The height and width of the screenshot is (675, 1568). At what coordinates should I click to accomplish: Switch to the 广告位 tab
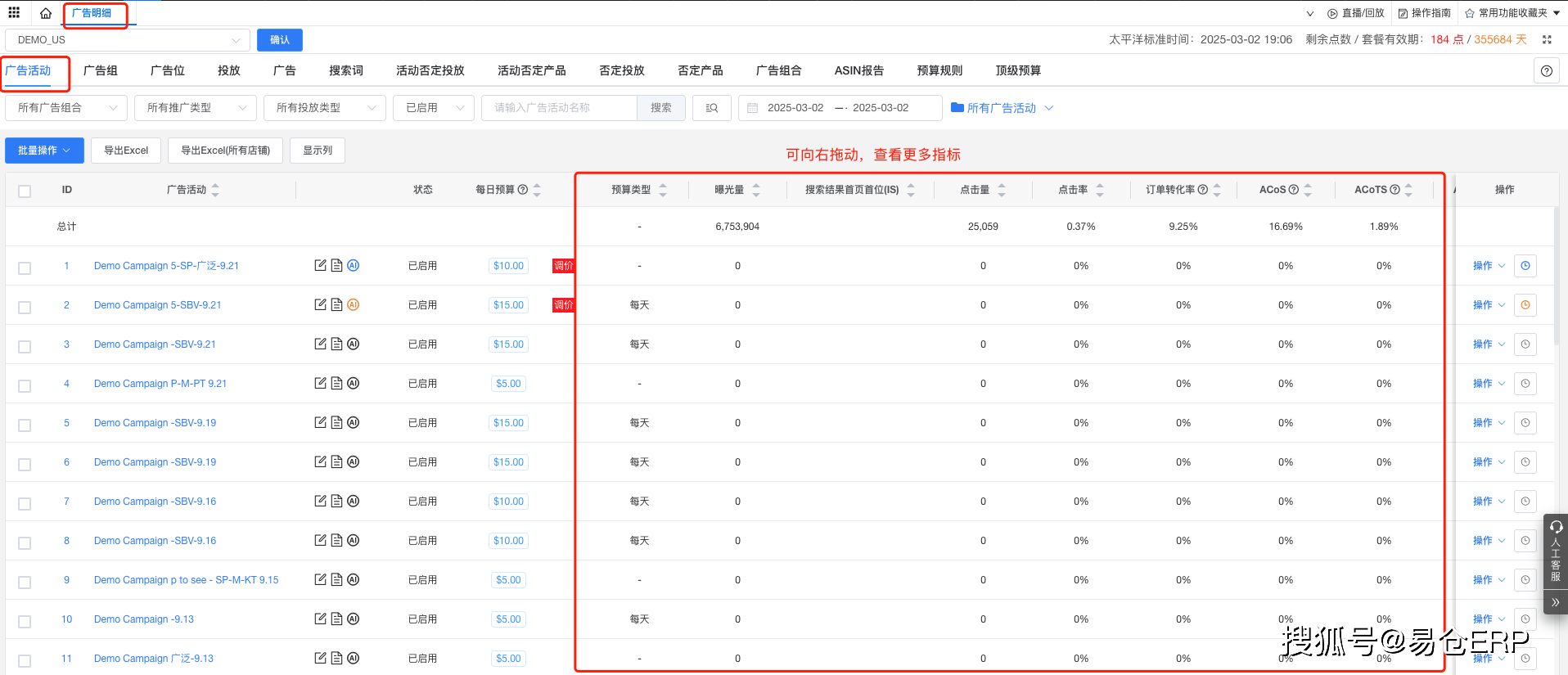(168, 71)
